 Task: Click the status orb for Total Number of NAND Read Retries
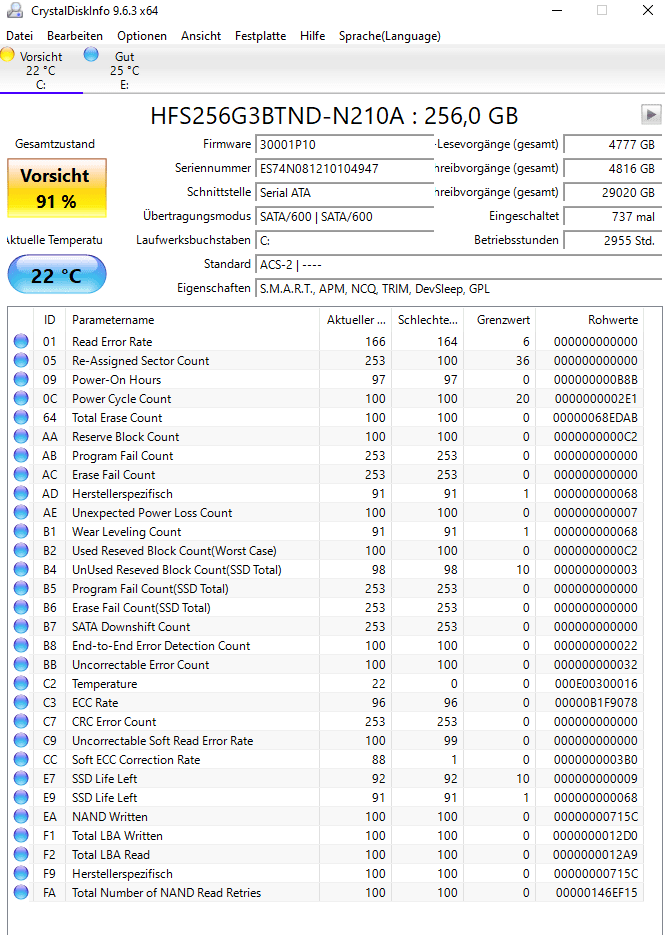coord(21,893)
